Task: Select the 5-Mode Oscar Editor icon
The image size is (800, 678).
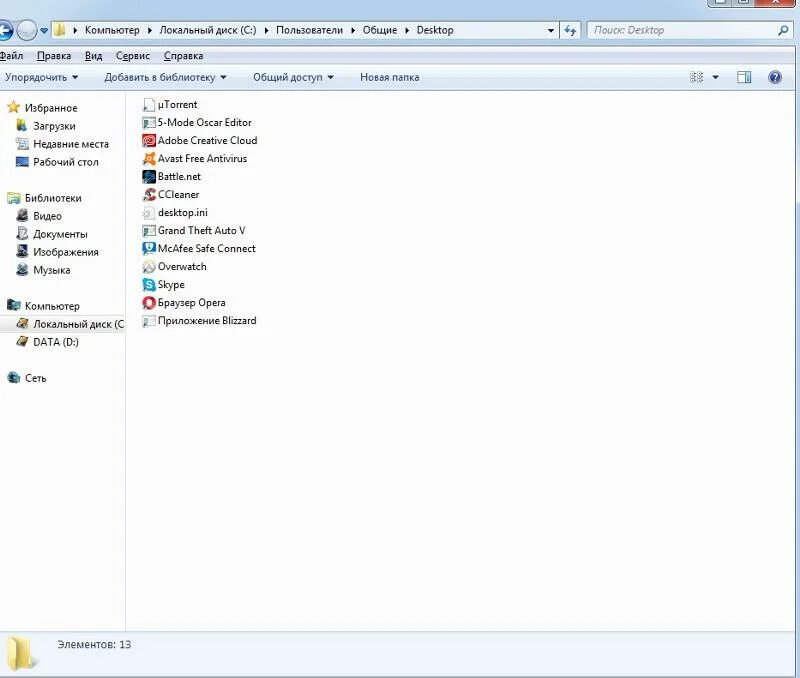Action: pyautogui.click(x=148, y=122)
